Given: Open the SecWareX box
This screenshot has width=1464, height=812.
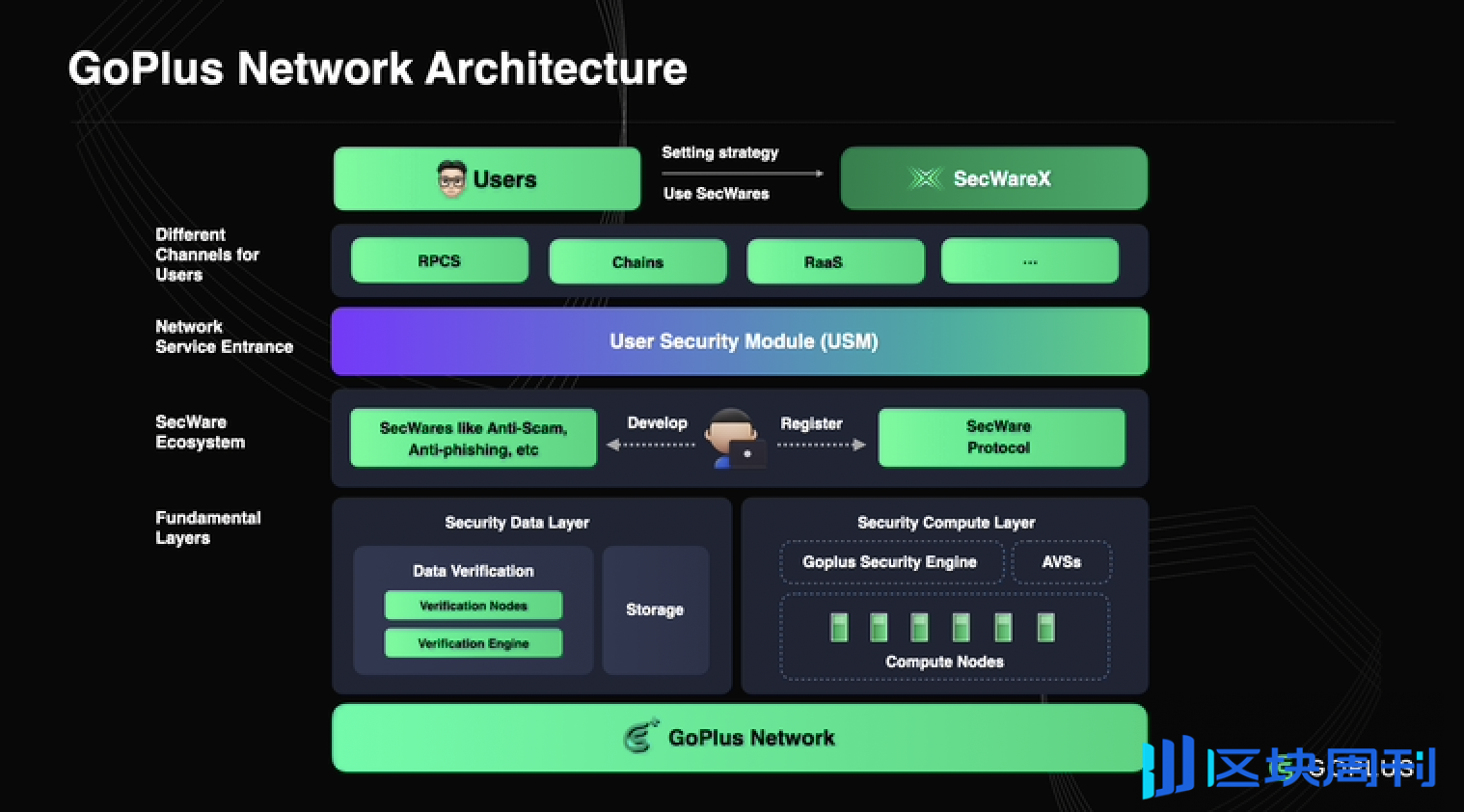Looking at the screenshot, I should pos(994,178).
